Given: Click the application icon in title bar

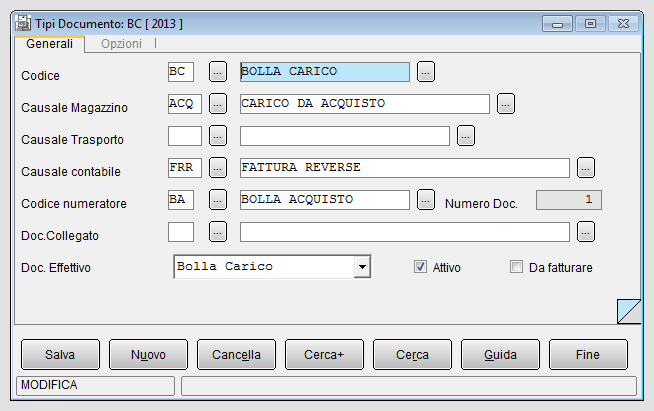Looking at the screenshot, I should click(x=23, y=23).
